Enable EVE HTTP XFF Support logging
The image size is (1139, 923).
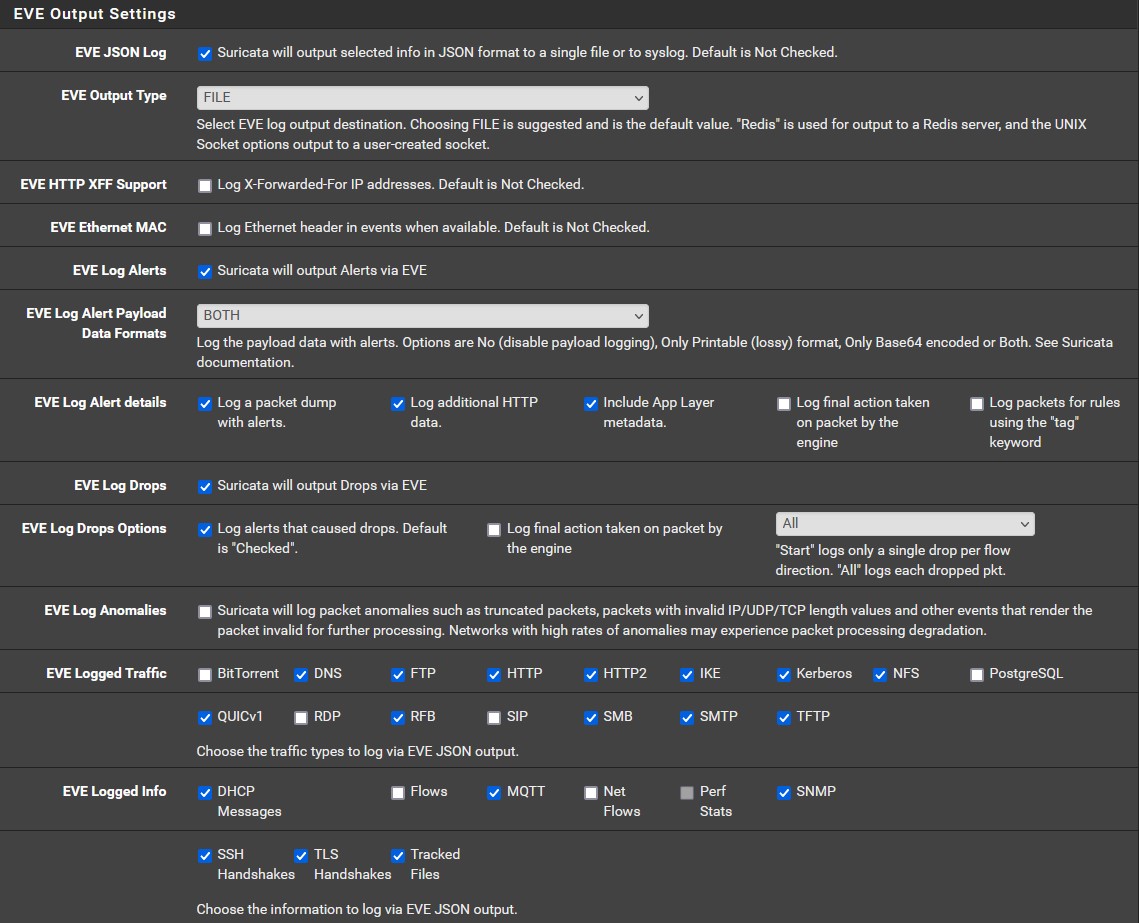[x=205, y=185]
